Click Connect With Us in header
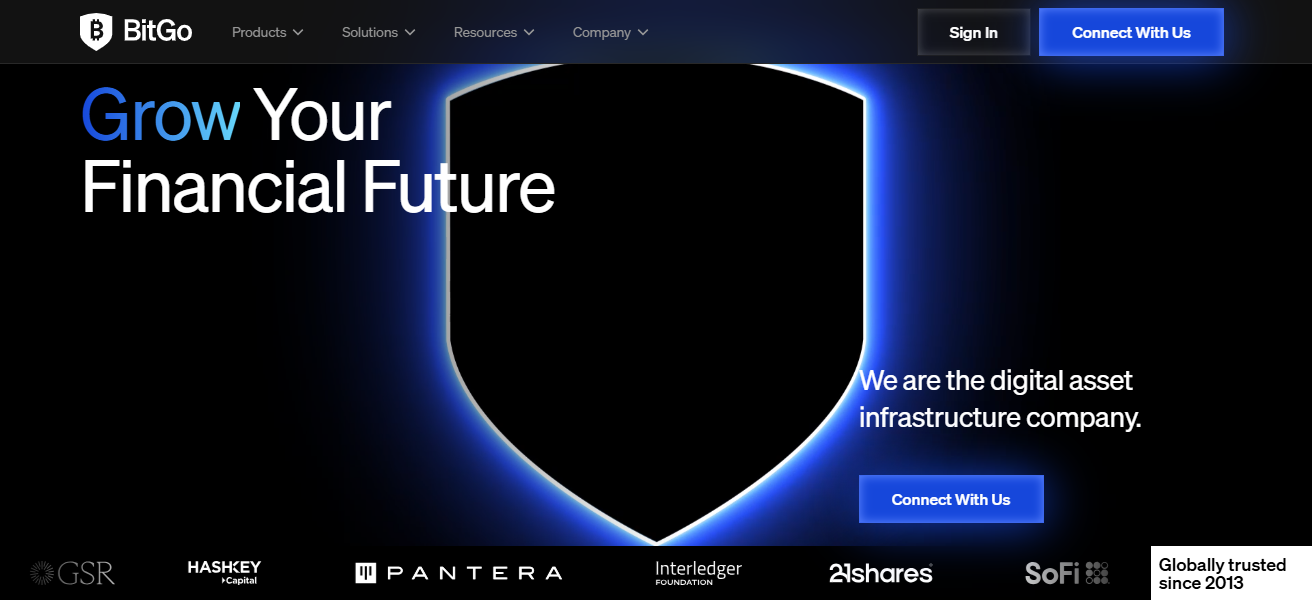This screenshot has width=1312, height=600. click(x=1131, y=32)
